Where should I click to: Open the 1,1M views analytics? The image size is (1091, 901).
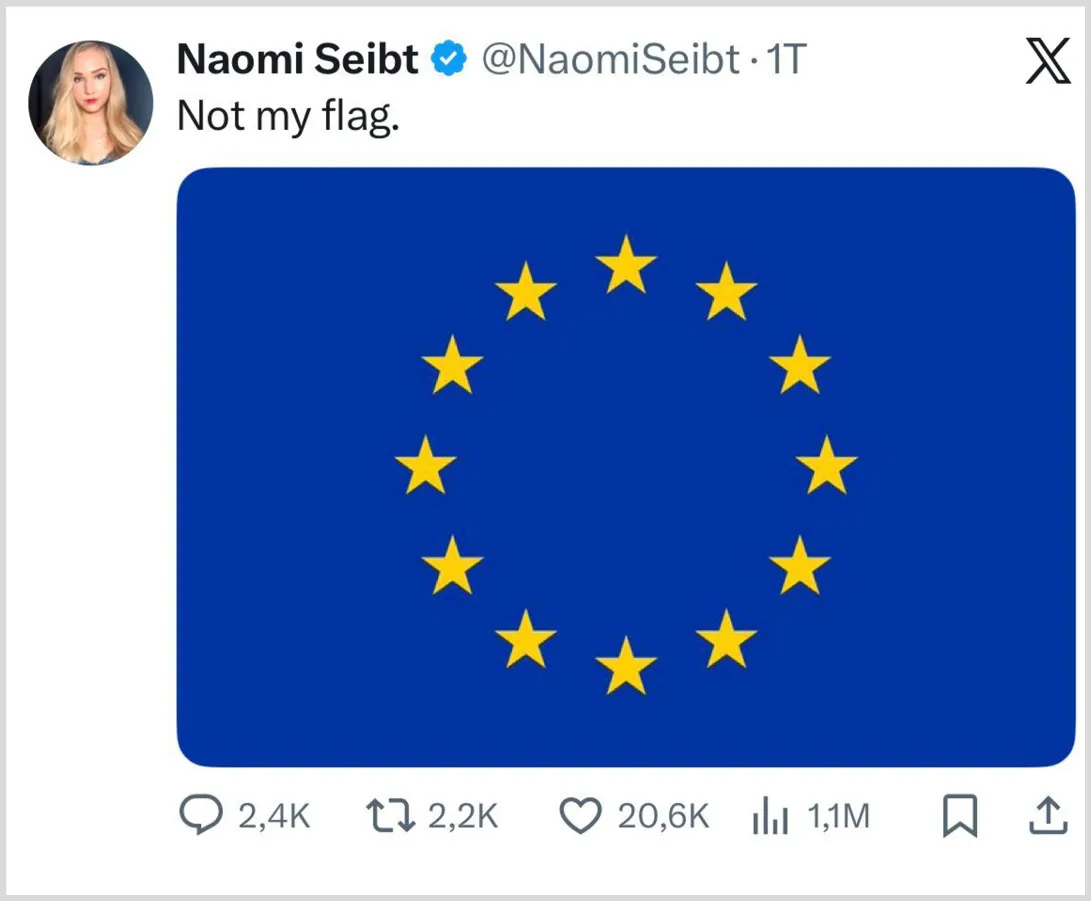(838, 816)
